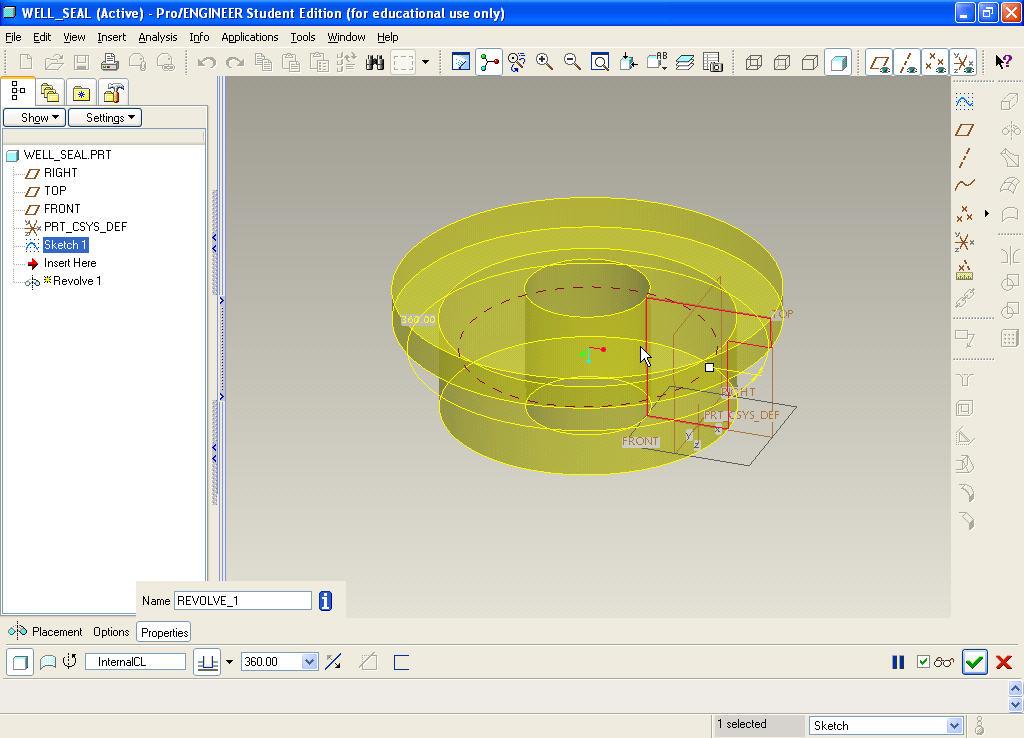Expand the datum point flyout arrow
Image resolution: width=1024 pixels, height=738 pixels.
[x=987, y=214]
